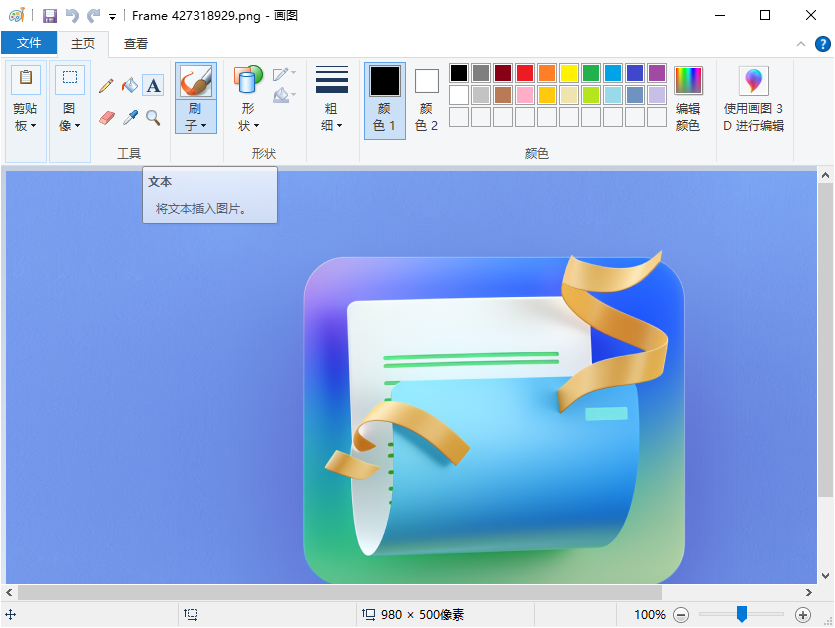Open the File (文件) menu
835x628 pixels.
pyautogui.click(x=29, y=43)
